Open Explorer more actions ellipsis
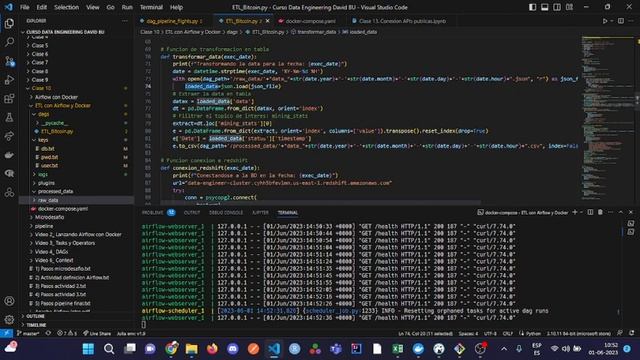 tap(124, 21)
